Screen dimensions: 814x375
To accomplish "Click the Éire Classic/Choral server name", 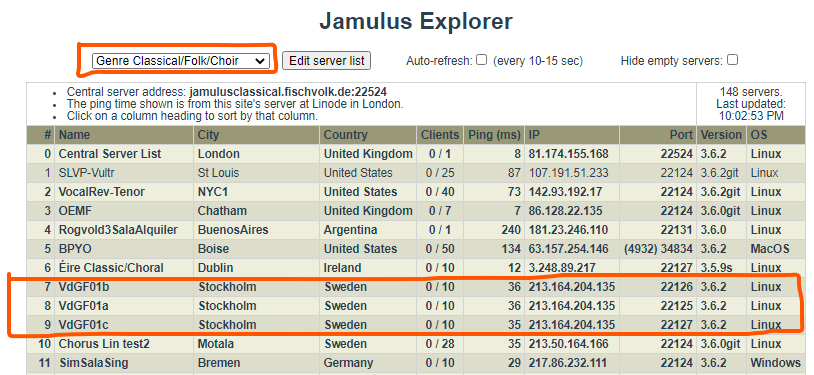I will [111, 268].
